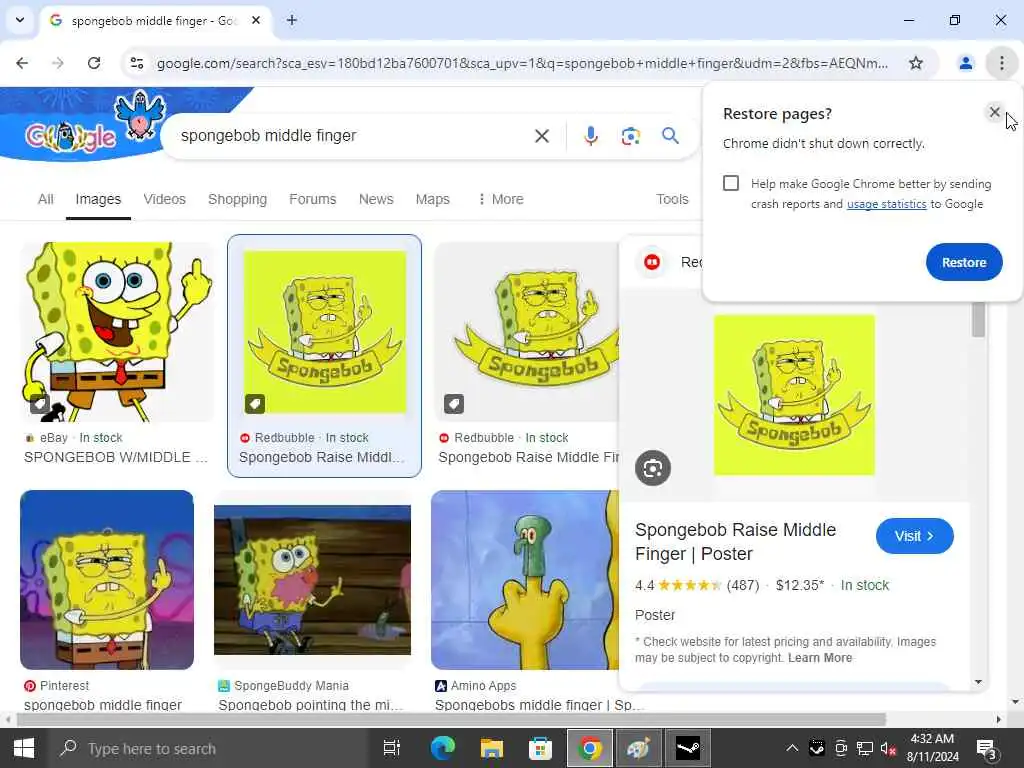Image resolution: width=1024 pixels, height=768 pixels.
Task: Clear the search box with the X
Action: coord(541,136)
